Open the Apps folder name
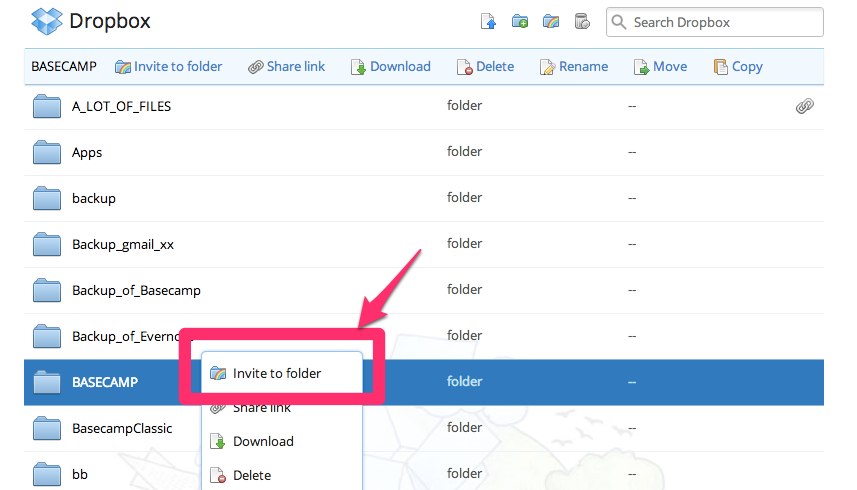 [x=87, y=152]
